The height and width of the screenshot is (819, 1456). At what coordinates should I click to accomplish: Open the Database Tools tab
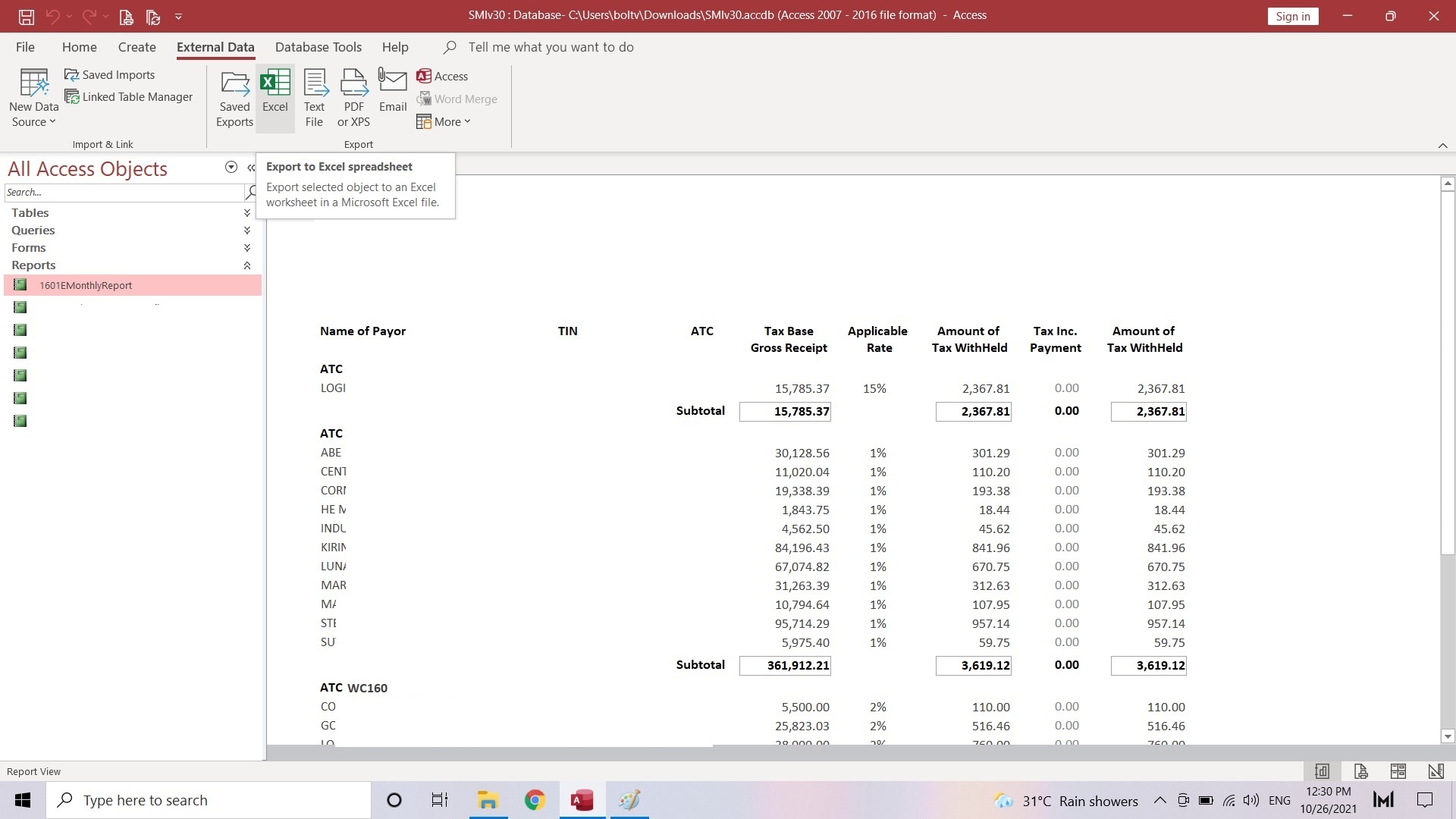point(318,47)
